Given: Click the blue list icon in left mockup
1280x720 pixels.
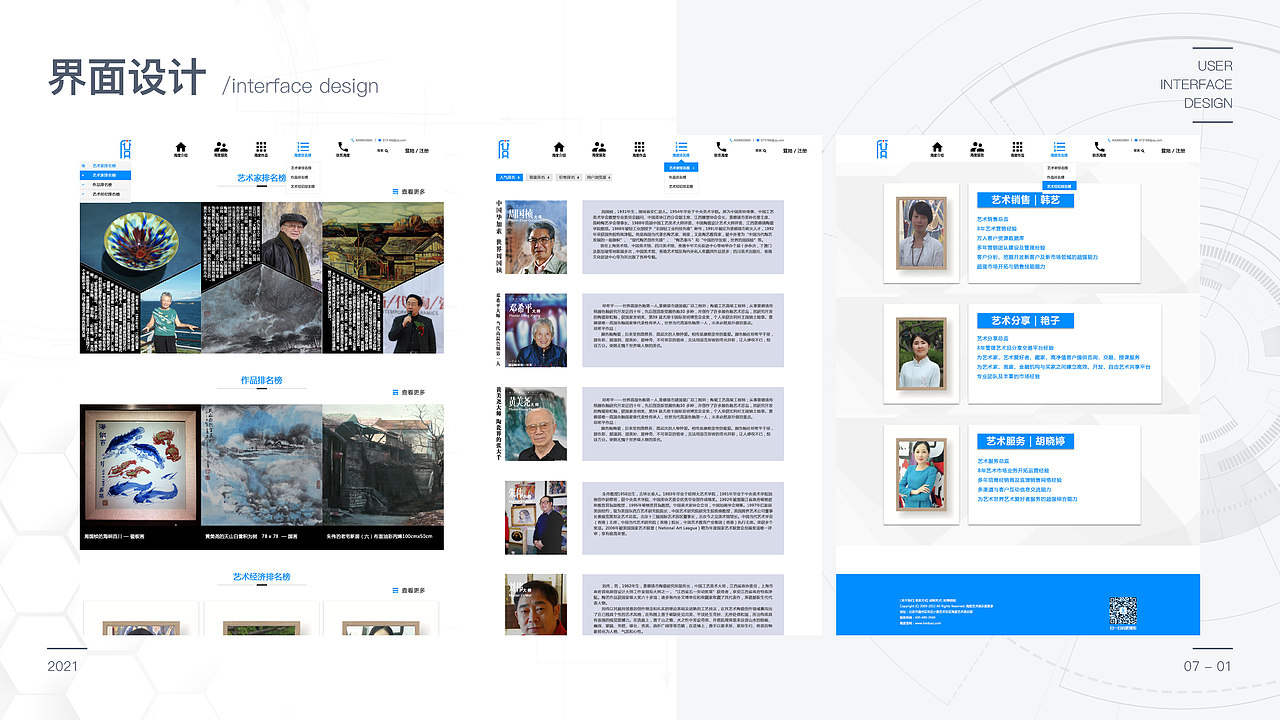Looking at the screenshot, I should pyautogui.click(x=303, y=147).
